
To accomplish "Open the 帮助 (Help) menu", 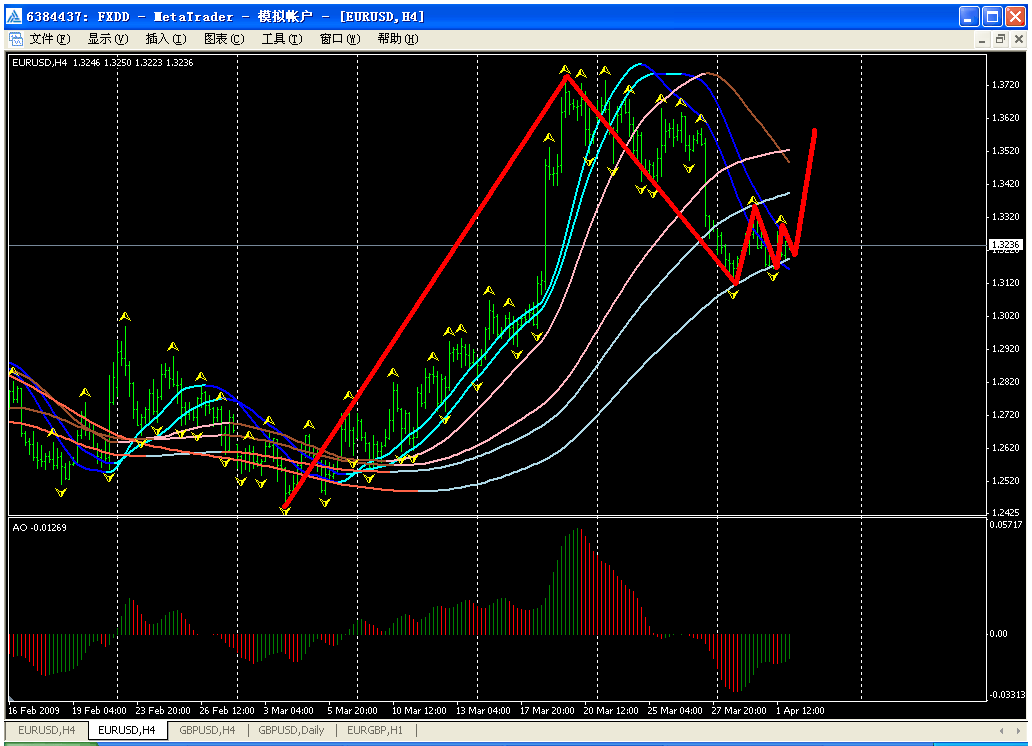I will [x=398, y=39].
